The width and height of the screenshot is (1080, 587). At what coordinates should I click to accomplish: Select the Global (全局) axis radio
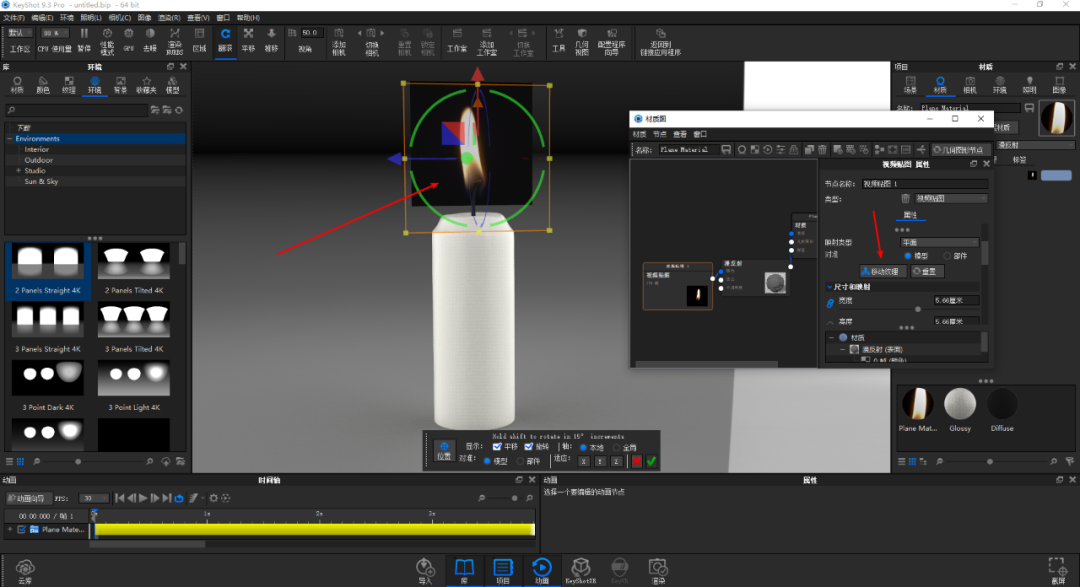pos(616,448)
